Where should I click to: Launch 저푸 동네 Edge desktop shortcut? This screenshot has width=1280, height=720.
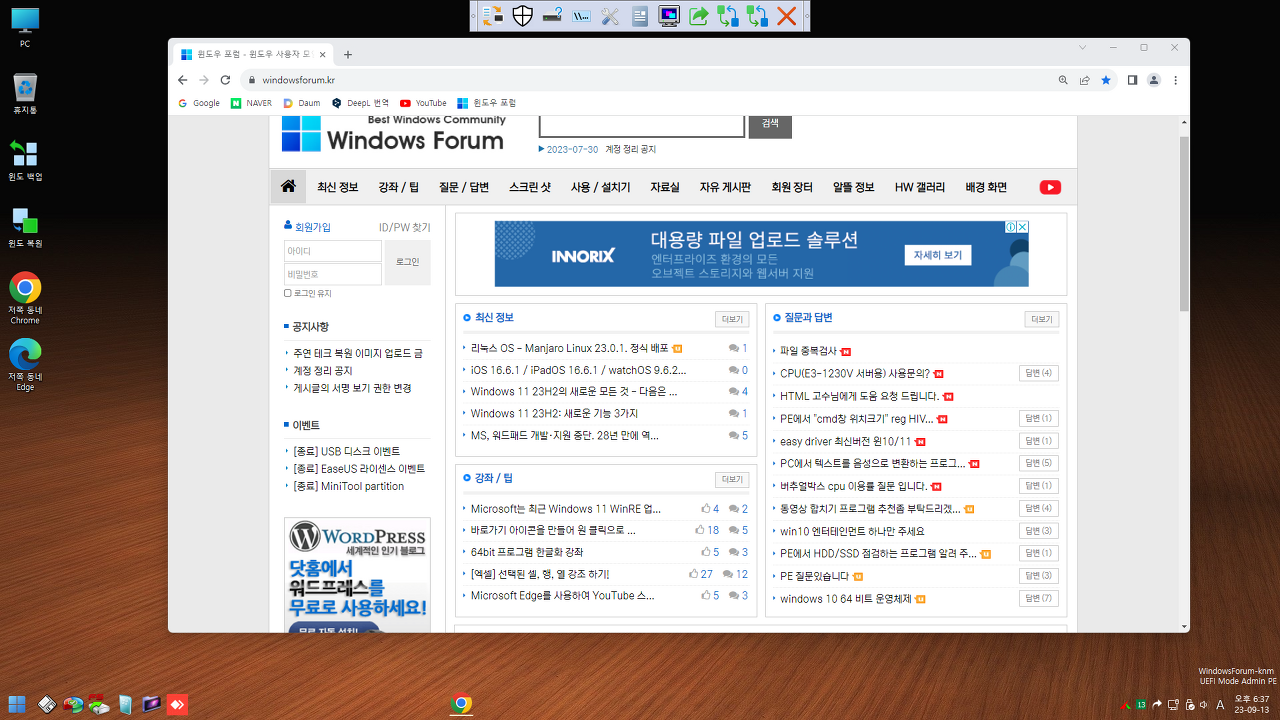point(25,365)
